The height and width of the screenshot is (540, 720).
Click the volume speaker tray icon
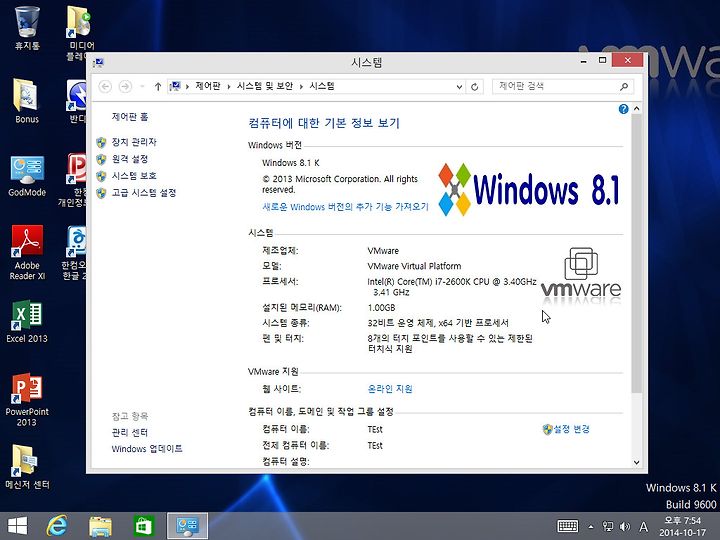(624, 527)
